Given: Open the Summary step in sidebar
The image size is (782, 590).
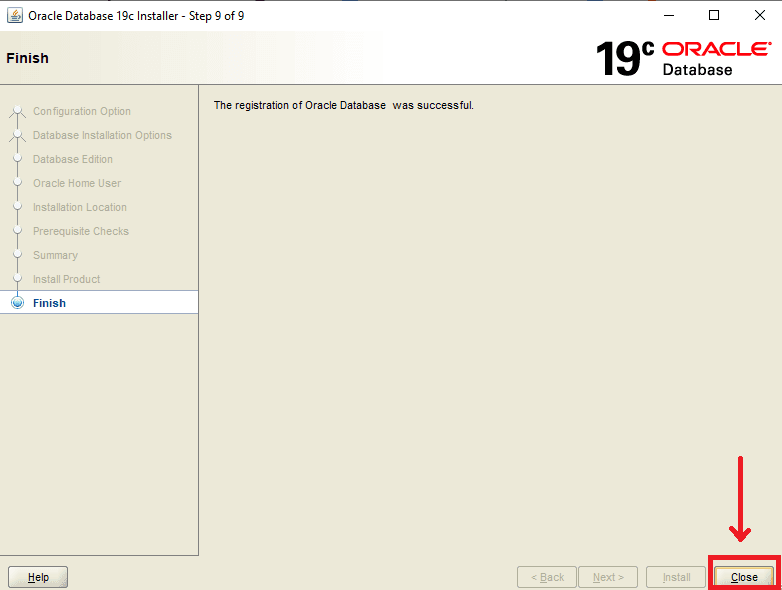Looking at the screenshot, I should [55, 255].
